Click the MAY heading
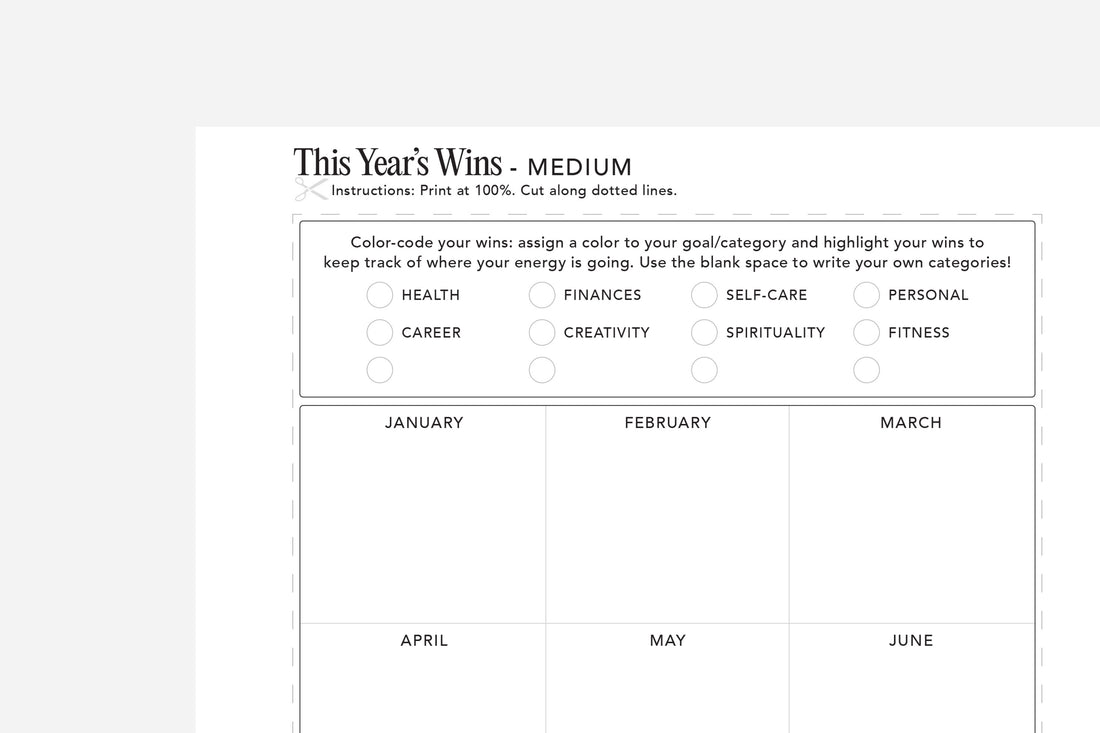Image resolution: width=1100 pixels, height=733 pixels. click(x=667, y=641)
